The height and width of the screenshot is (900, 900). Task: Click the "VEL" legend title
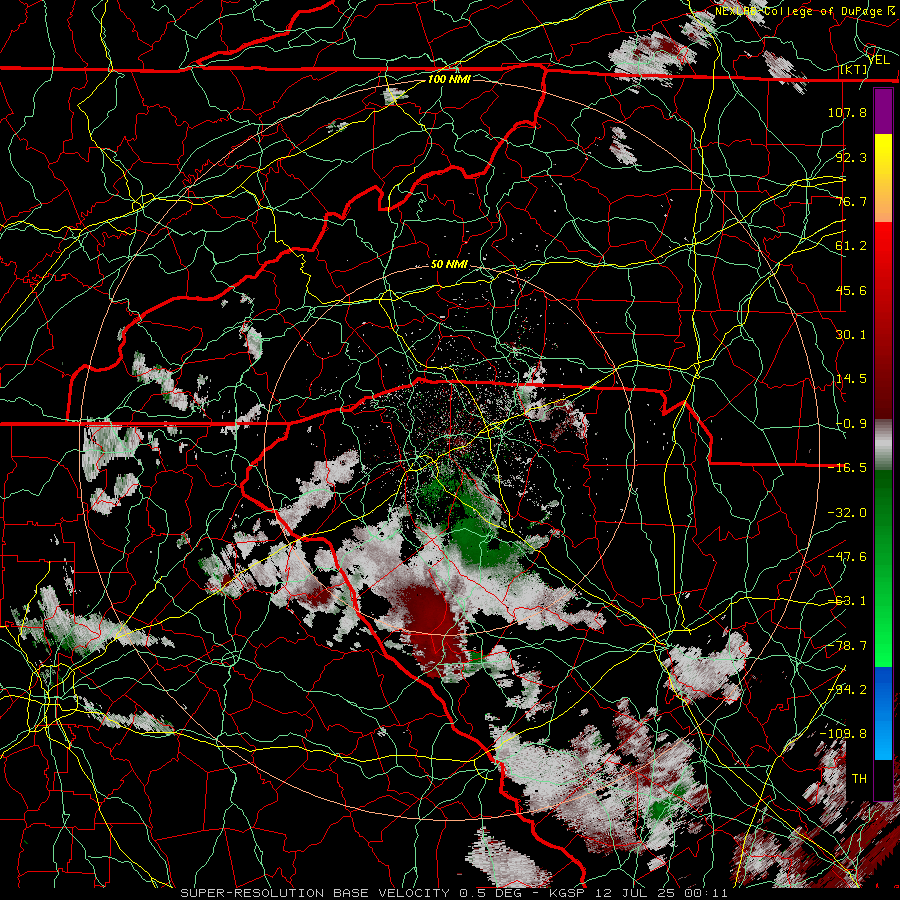tap(878, 59)
